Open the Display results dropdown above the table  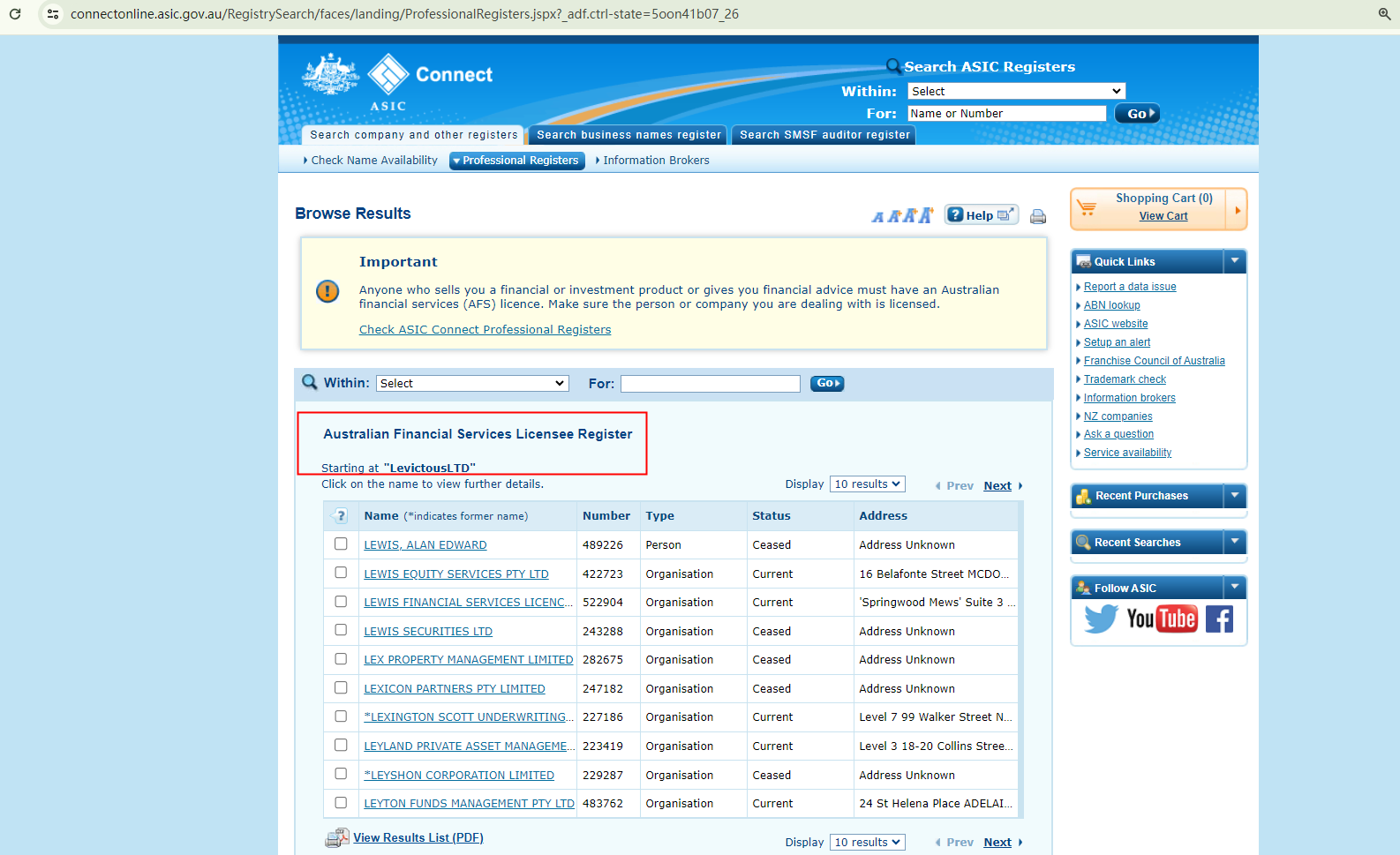[868, 484]
